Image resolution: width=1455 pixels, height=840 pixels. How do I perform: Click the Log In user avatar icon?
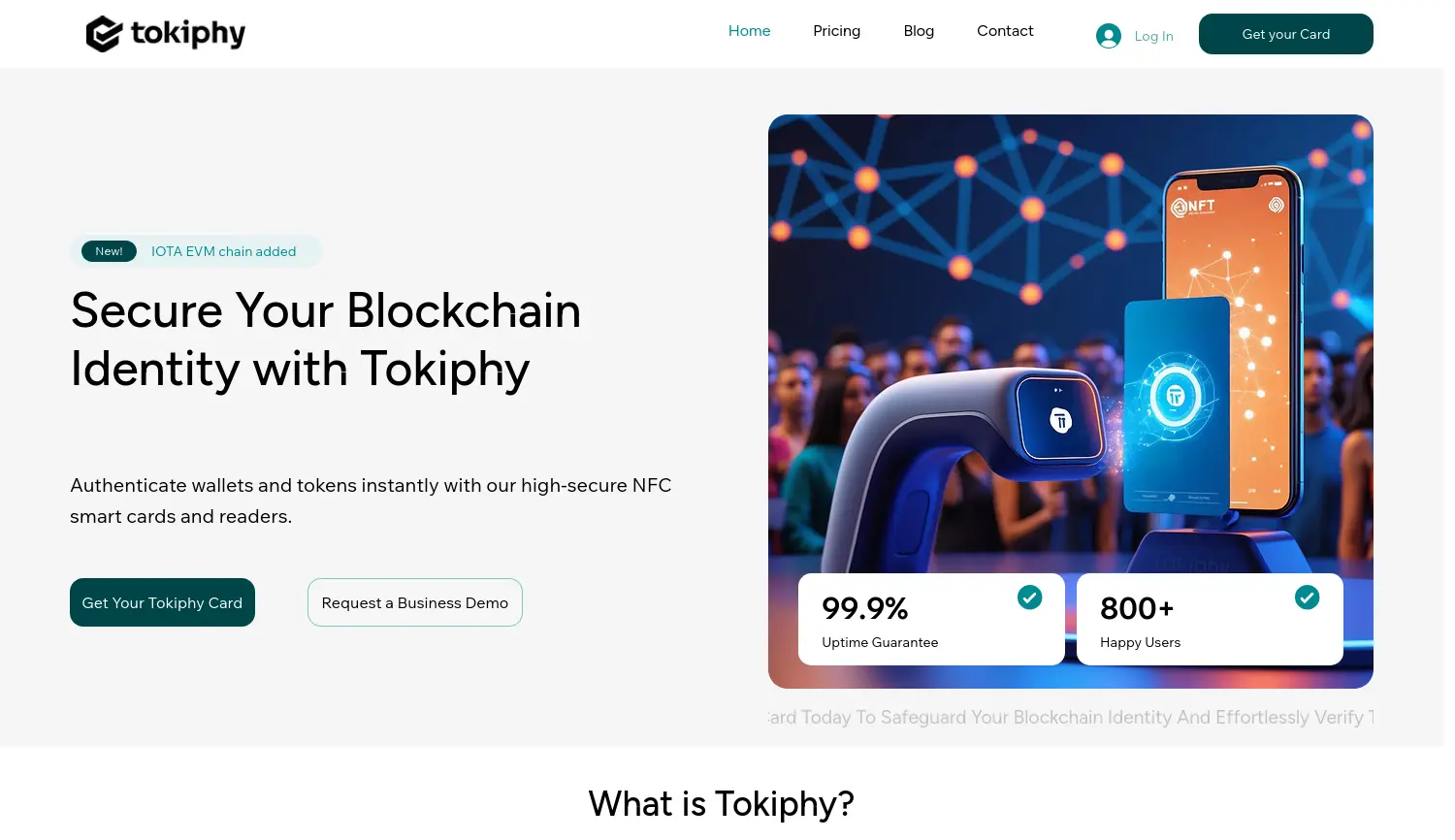tap(1109, 36)
